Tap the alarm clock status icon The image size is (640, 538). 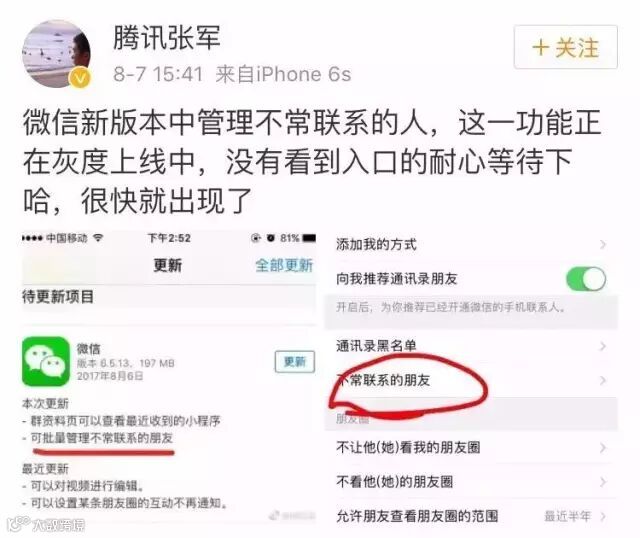[270, 238]
